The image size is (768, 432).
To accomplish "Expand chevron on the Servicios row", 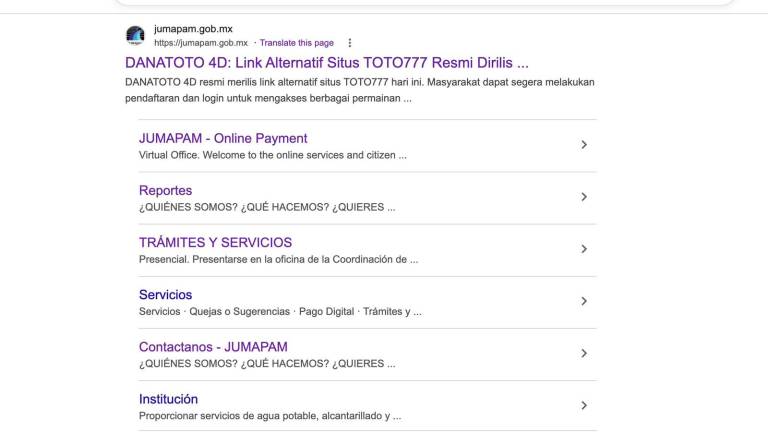I will (x=584, y=301).
